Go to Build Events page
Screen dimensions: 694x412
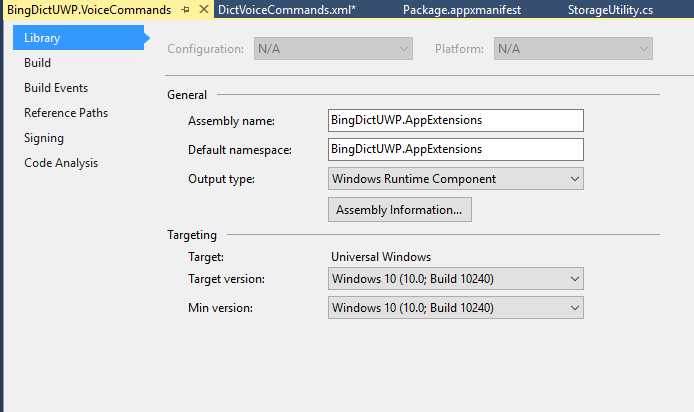coord(56,88)
